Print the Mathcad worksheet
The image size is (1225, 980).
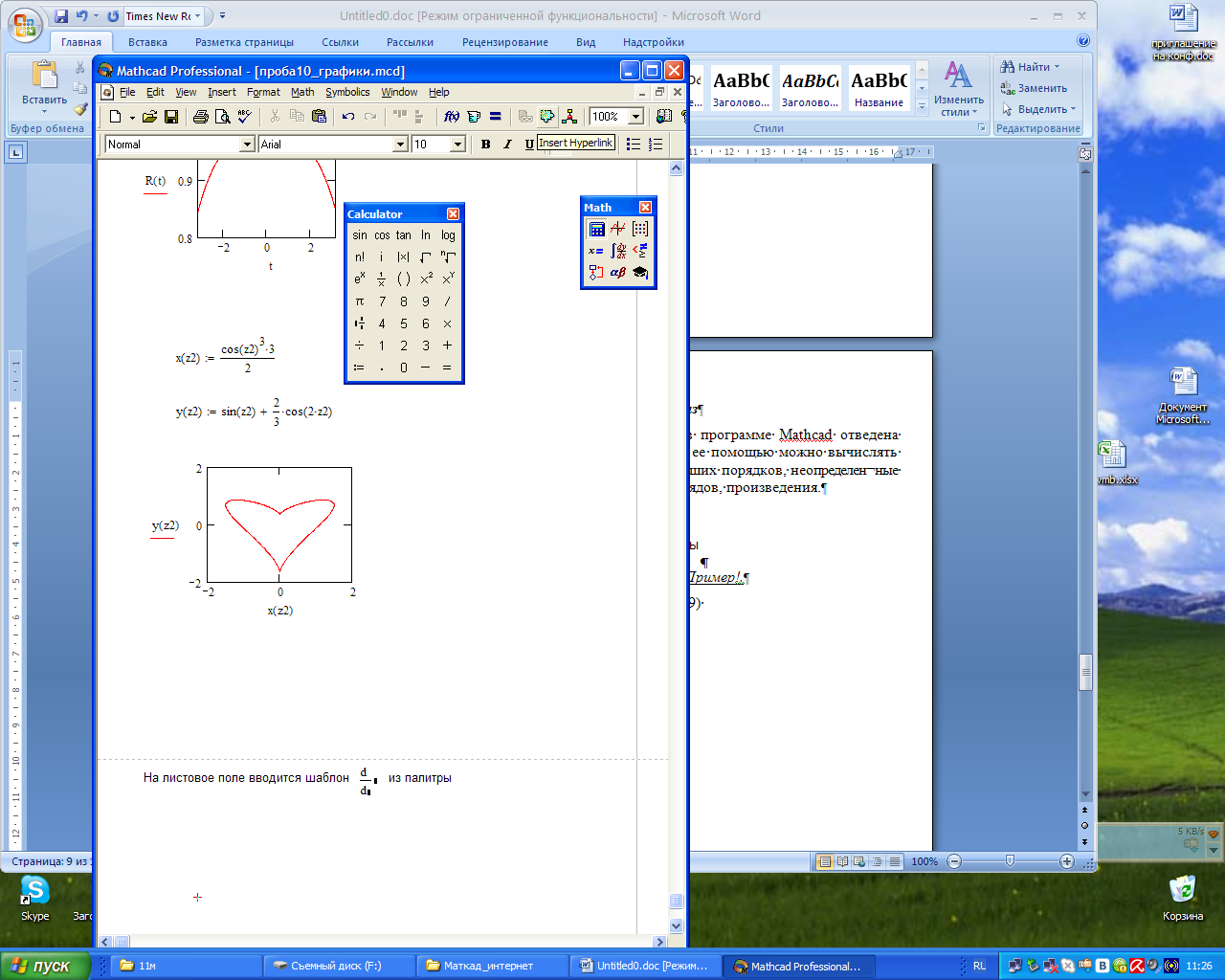tap(200, 117)
